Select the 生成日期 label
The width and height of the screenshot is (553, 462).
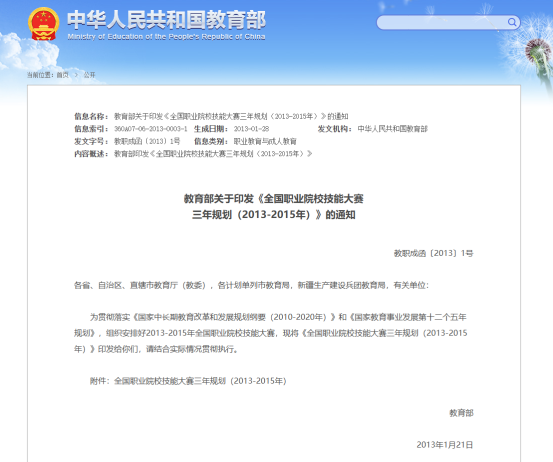click(x=211, y=129)
